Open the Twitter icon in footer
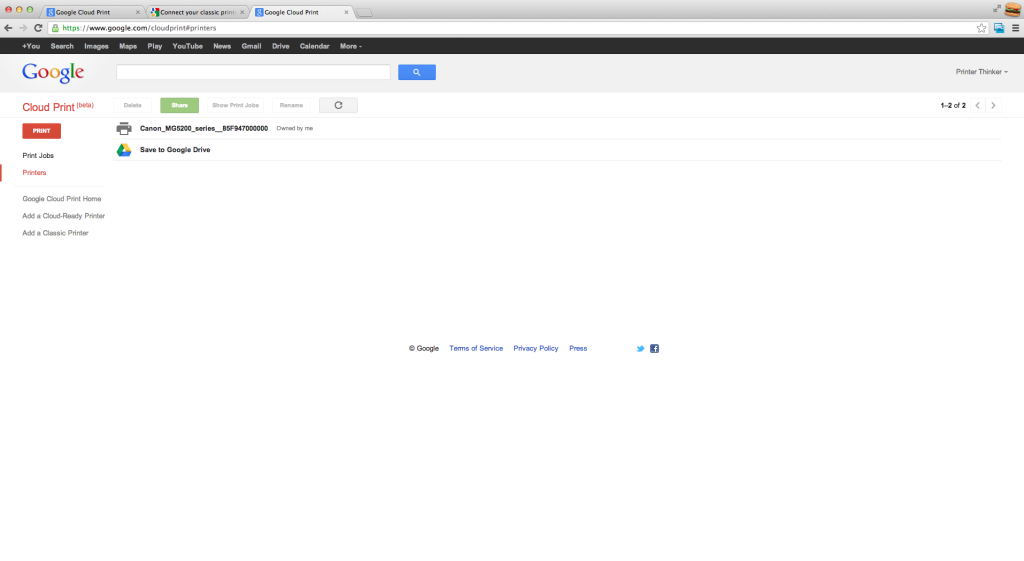 640,349
